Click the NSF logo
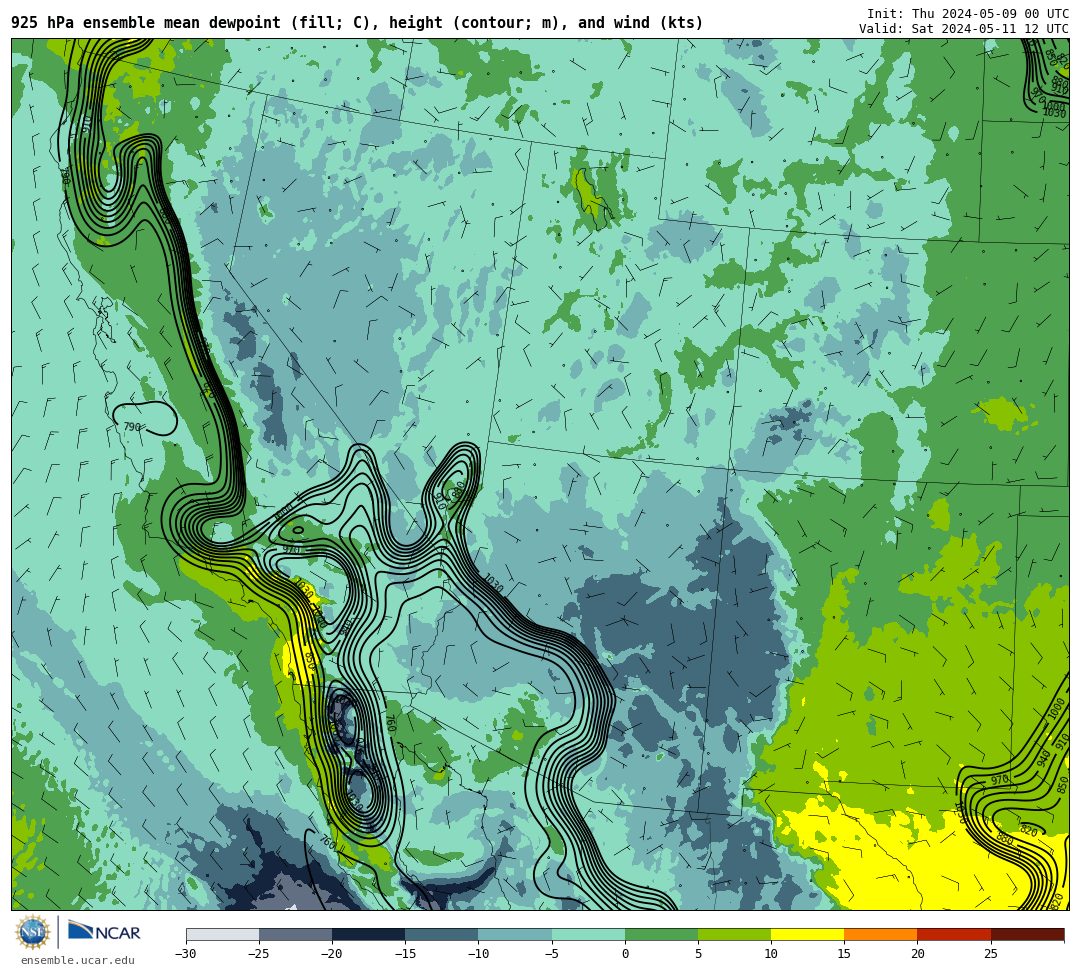This screenshot has height=973, width=1080. pos(32,933)
